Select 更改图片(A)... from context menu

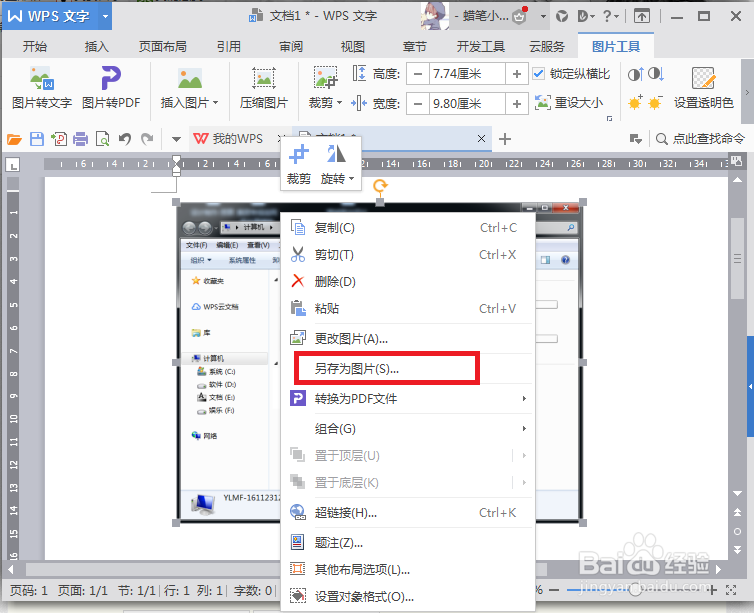[x=408, y=339]
